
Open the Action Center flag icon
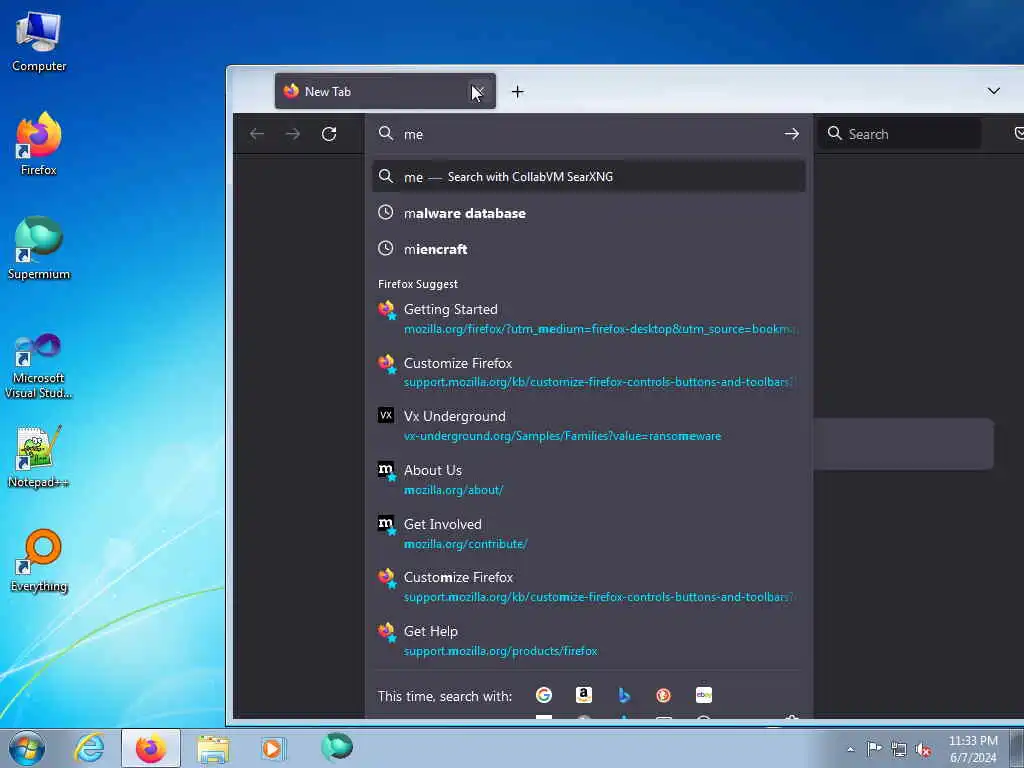click(x=874, y=748)
